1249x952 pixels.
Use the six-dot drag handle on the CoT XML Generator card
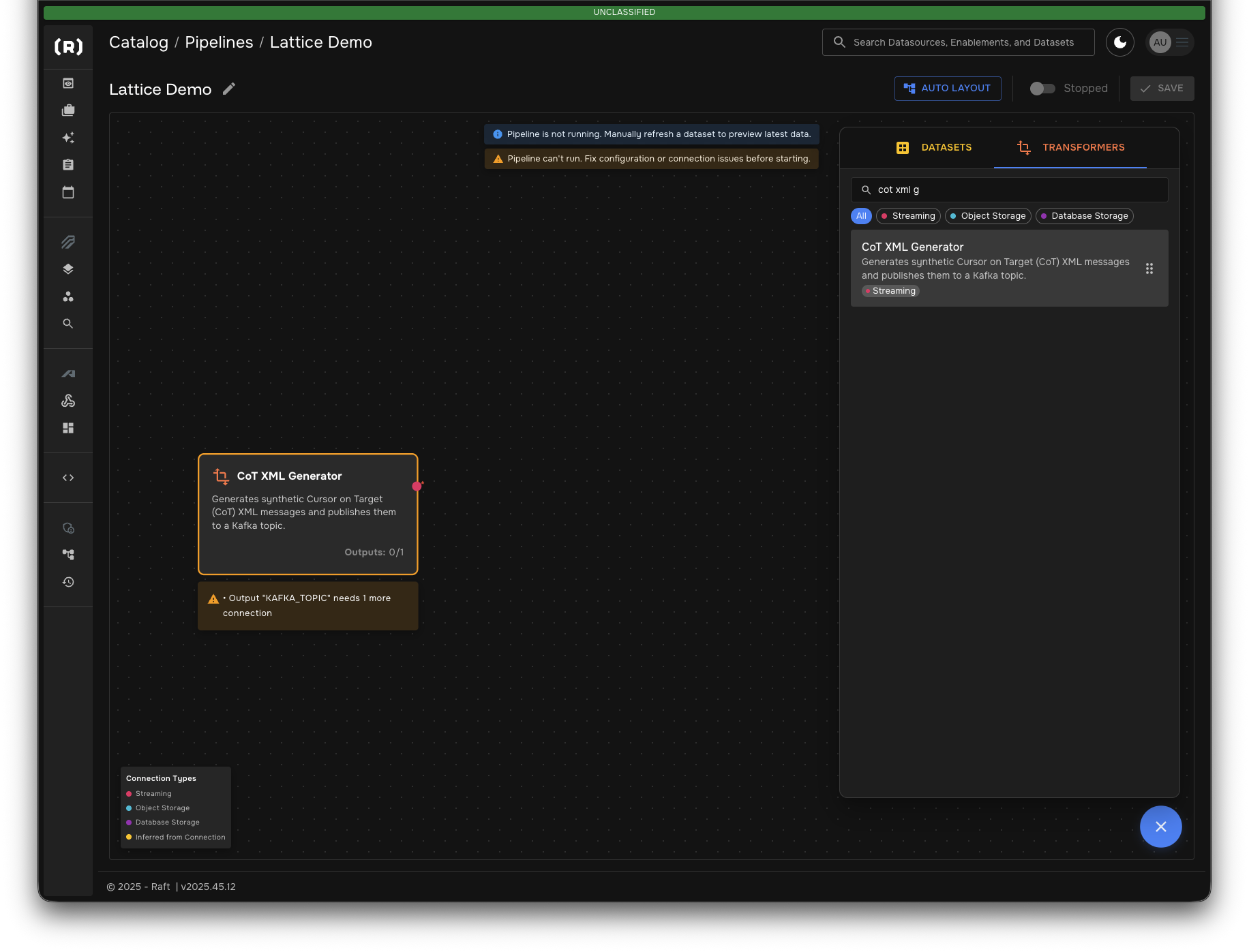pyautogui.click(x=1149, y=268)
